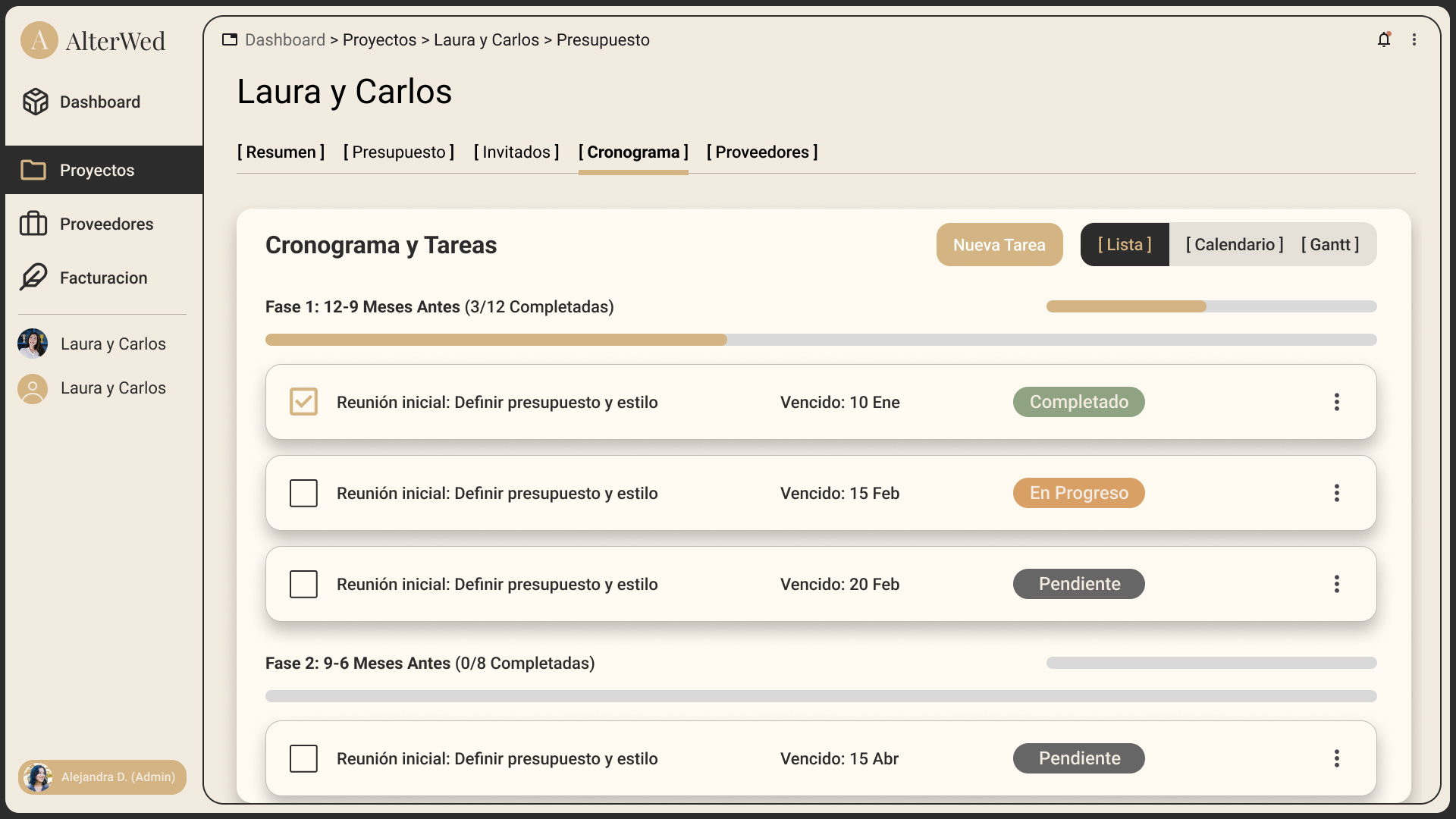Open options menu for Completado task
The height and width of the screenshot is (819, 1456).
point(1337,402)
